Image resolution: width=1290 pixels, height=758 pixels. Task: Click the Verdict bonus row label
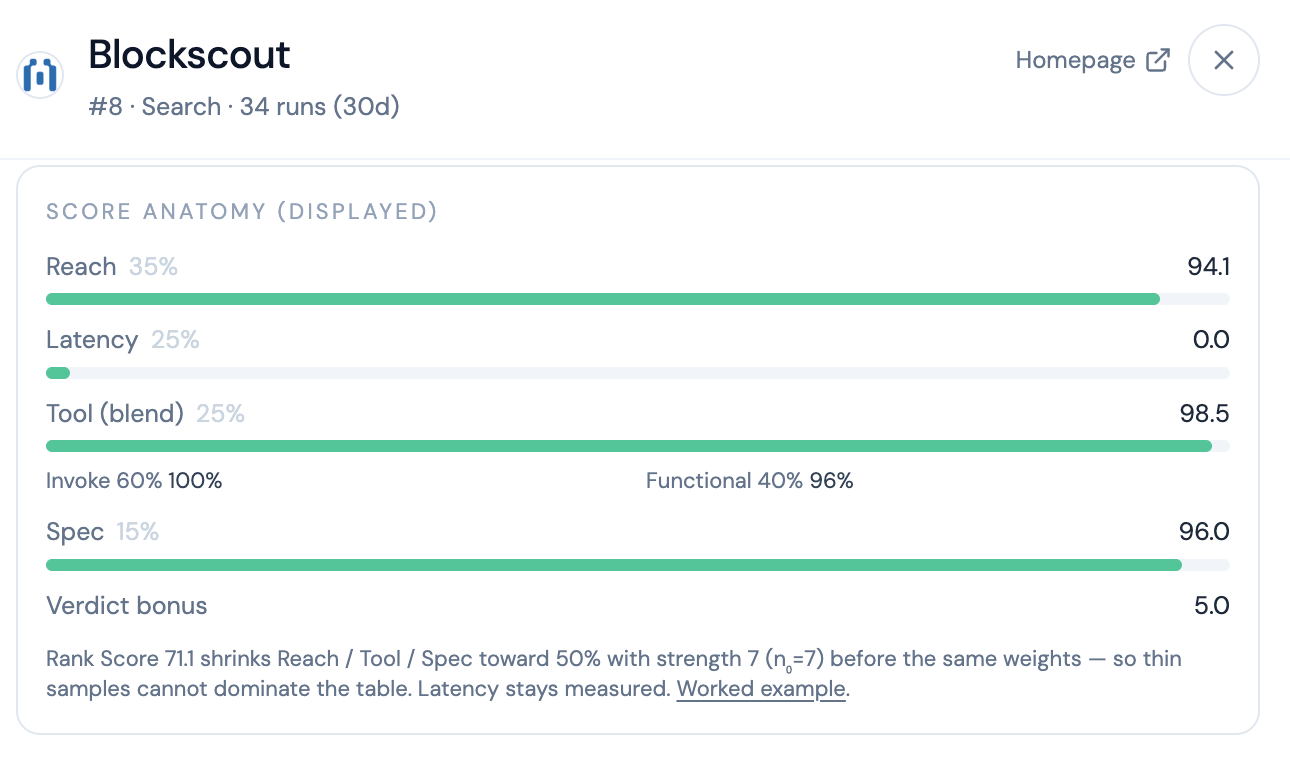pyautogui.click(x=127, y=606)
